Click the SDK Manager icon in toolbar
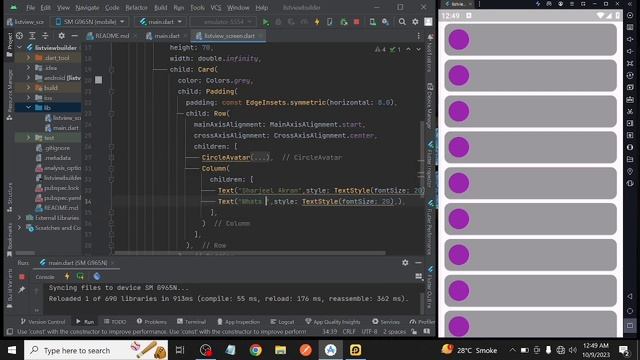 pyautogui.click(x=385, y=22)
